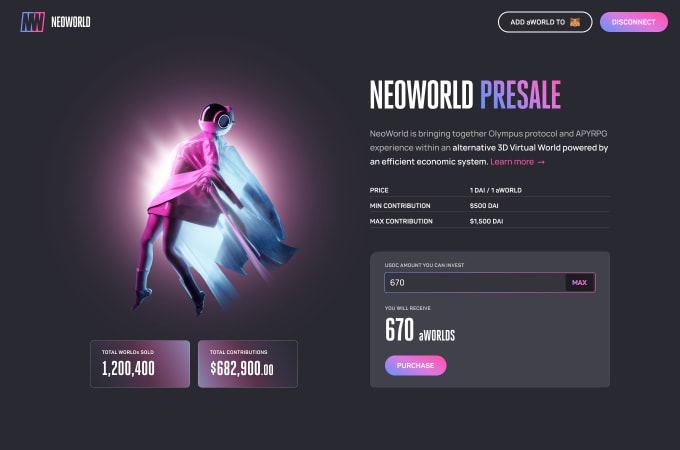Click the NEOWORLD wordmark in header

coord(71,22)
